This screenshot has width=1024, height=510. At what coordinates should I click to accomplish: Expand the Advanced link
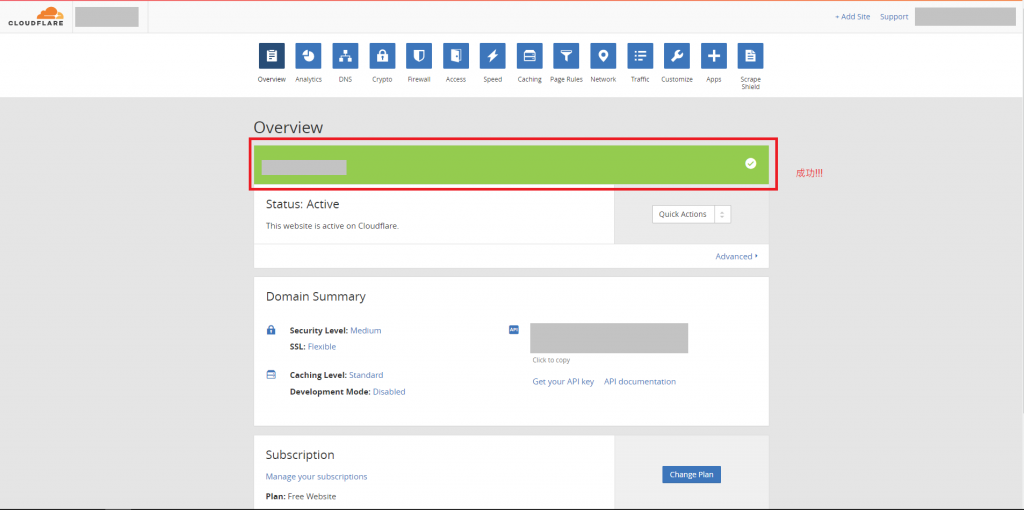tap(737, 256)
